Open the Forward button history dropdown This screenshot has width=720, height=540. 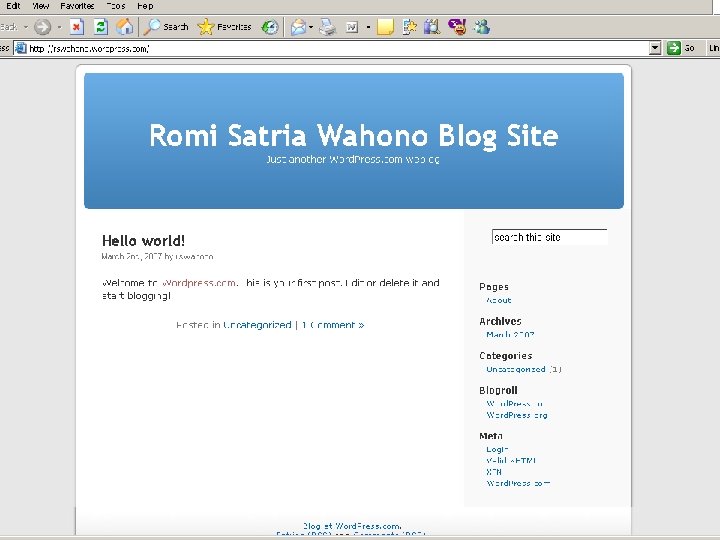point(60,27)
